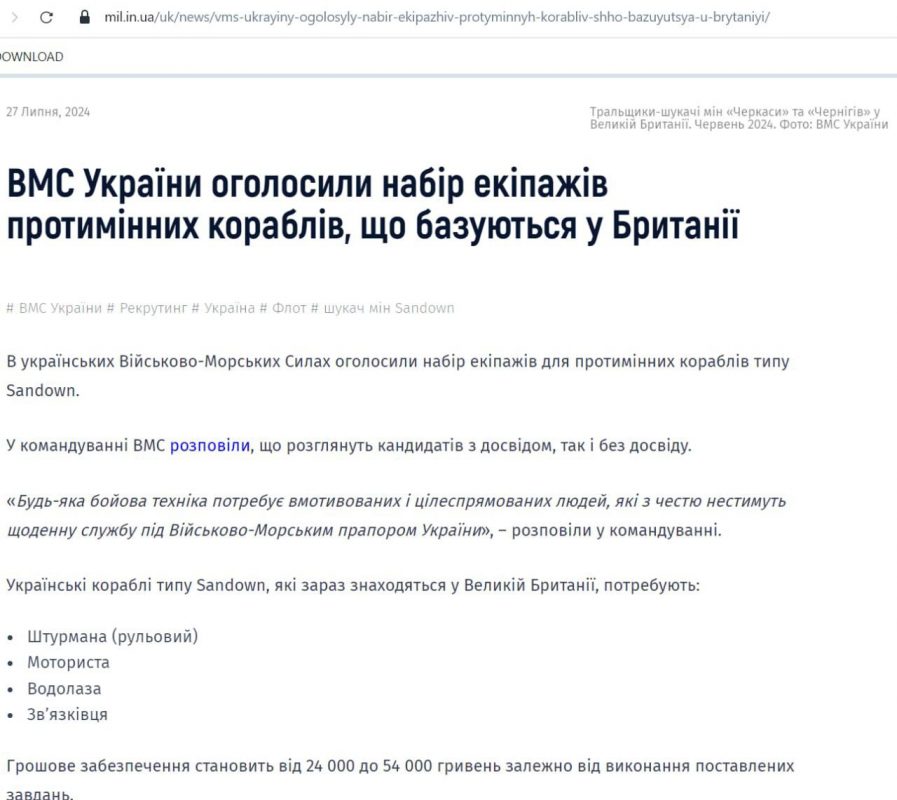Image resolution: width=897 pixels, height=800 pixels.
Task: Click the article headline about ВМС України
Action: click(x=372, y=205)
